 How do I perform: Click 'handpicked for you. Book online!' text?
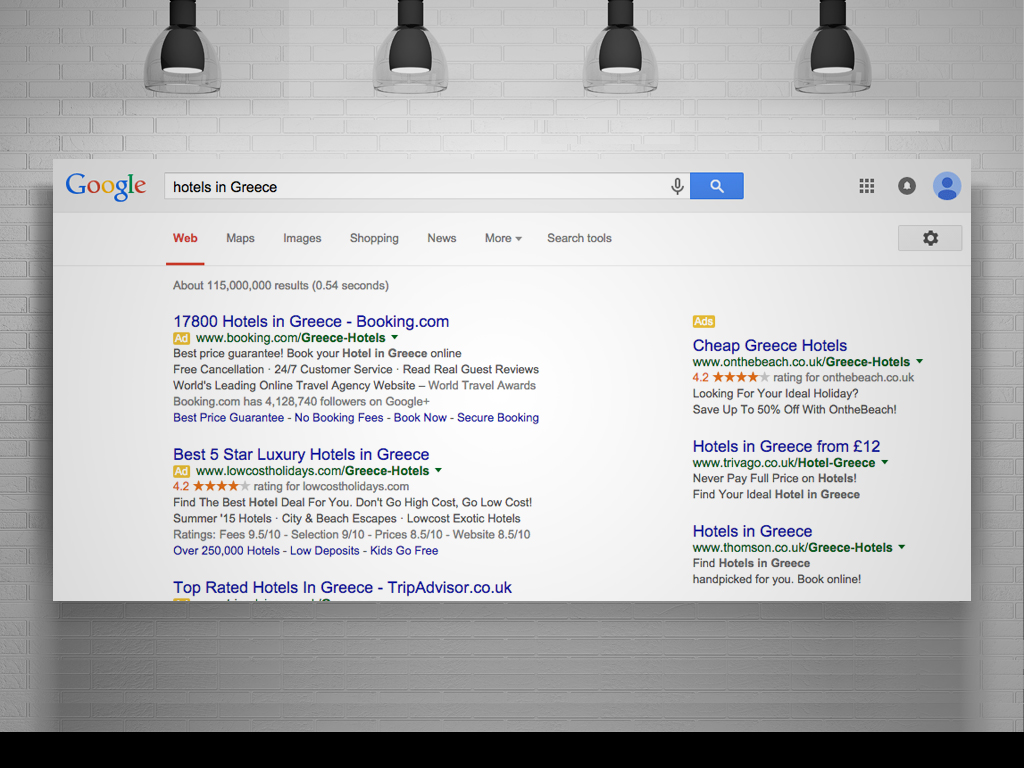click(776, 579)
